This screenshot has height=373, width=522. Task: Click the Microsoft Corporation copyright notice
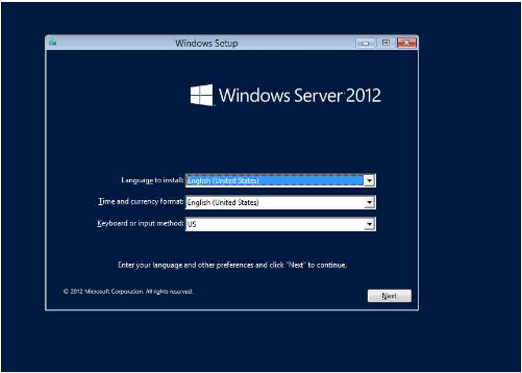(128, 291)
